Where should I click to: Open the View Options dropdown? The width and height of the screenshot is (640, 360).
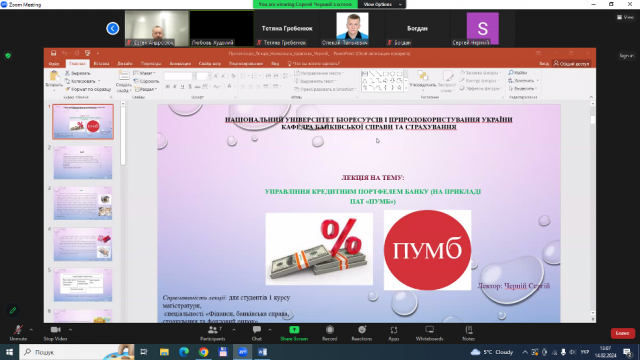point(382,4)
